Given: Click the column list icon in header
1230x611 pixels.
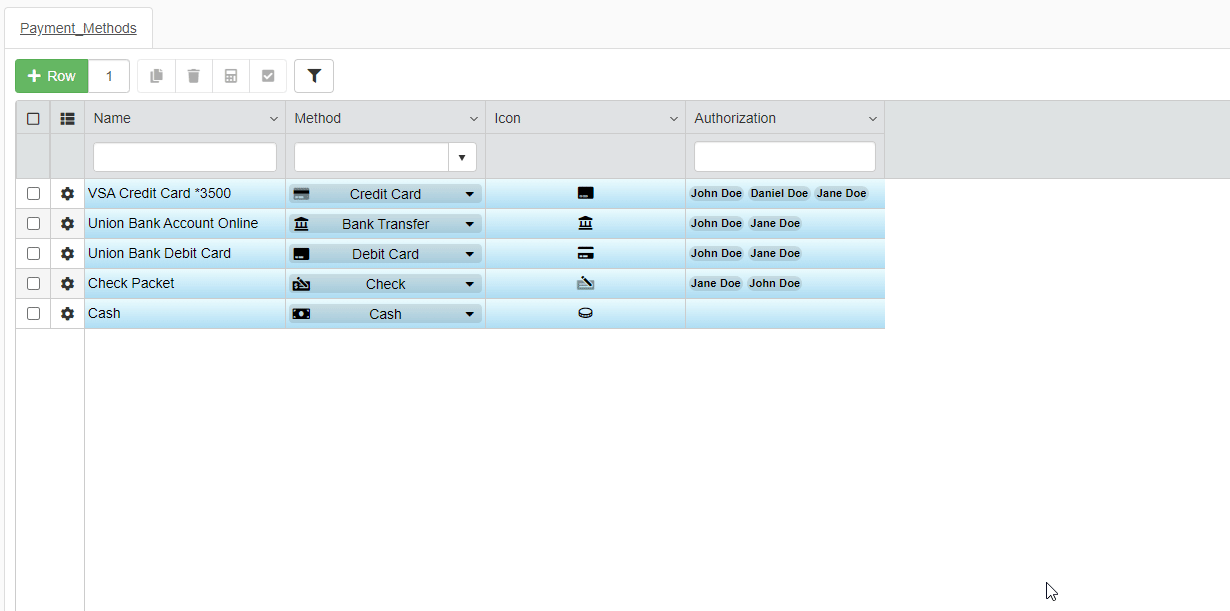Looking at the screenshot, I should pyautogui.click(x=67, y=118).
